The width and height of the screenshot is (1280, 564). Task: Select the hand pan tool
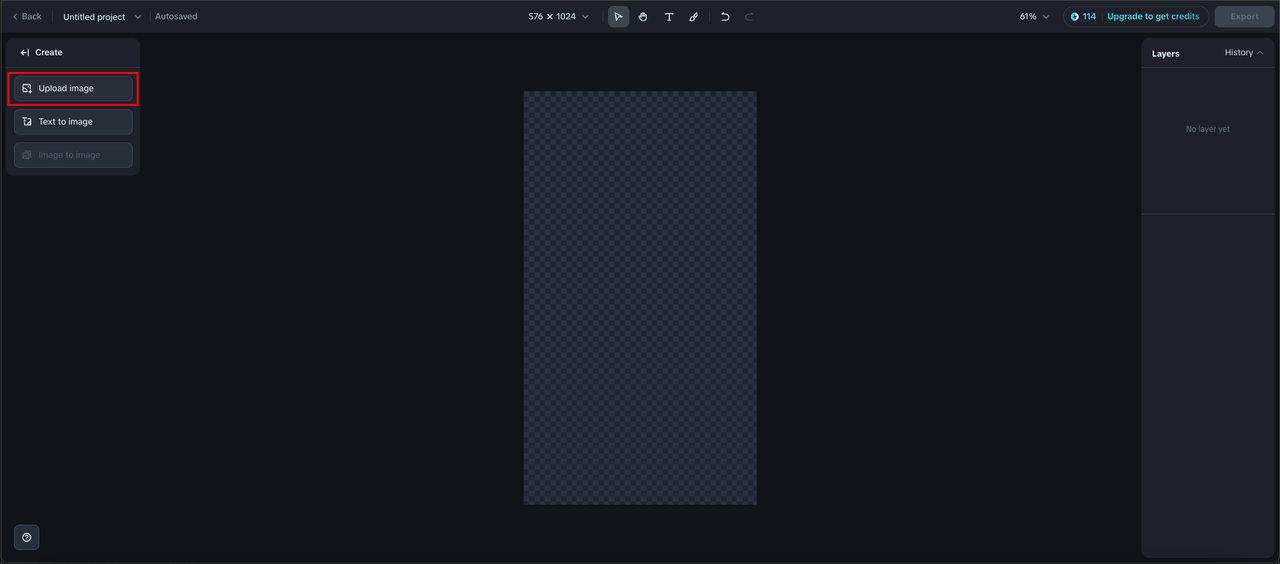643,17
